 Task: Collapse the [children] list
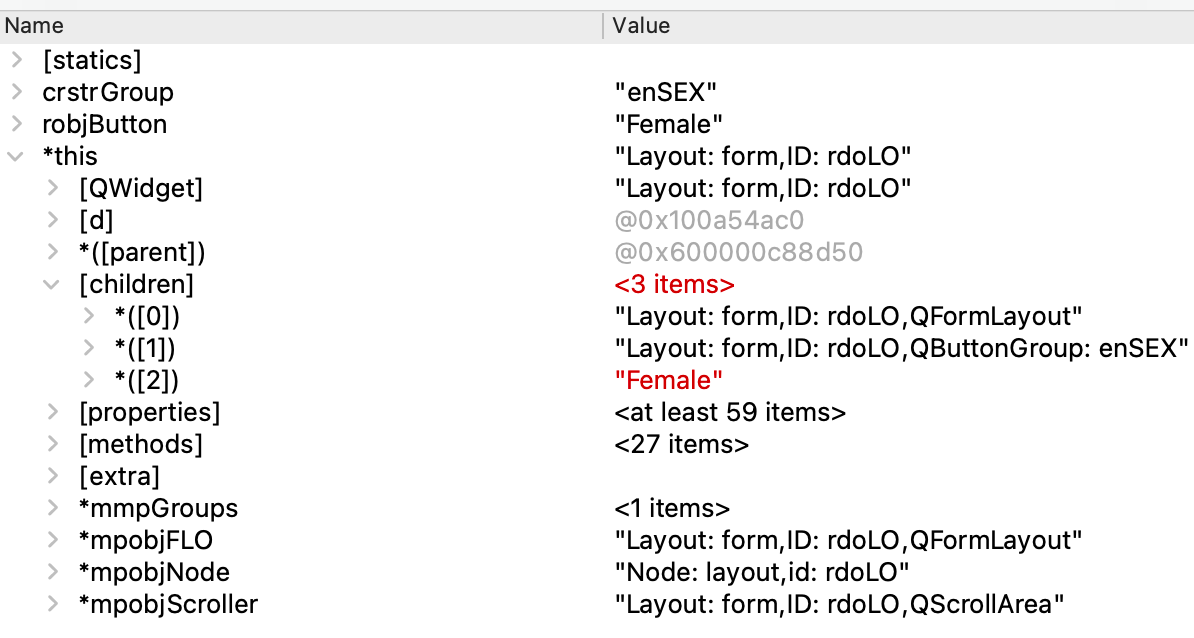tap(53, 284)
